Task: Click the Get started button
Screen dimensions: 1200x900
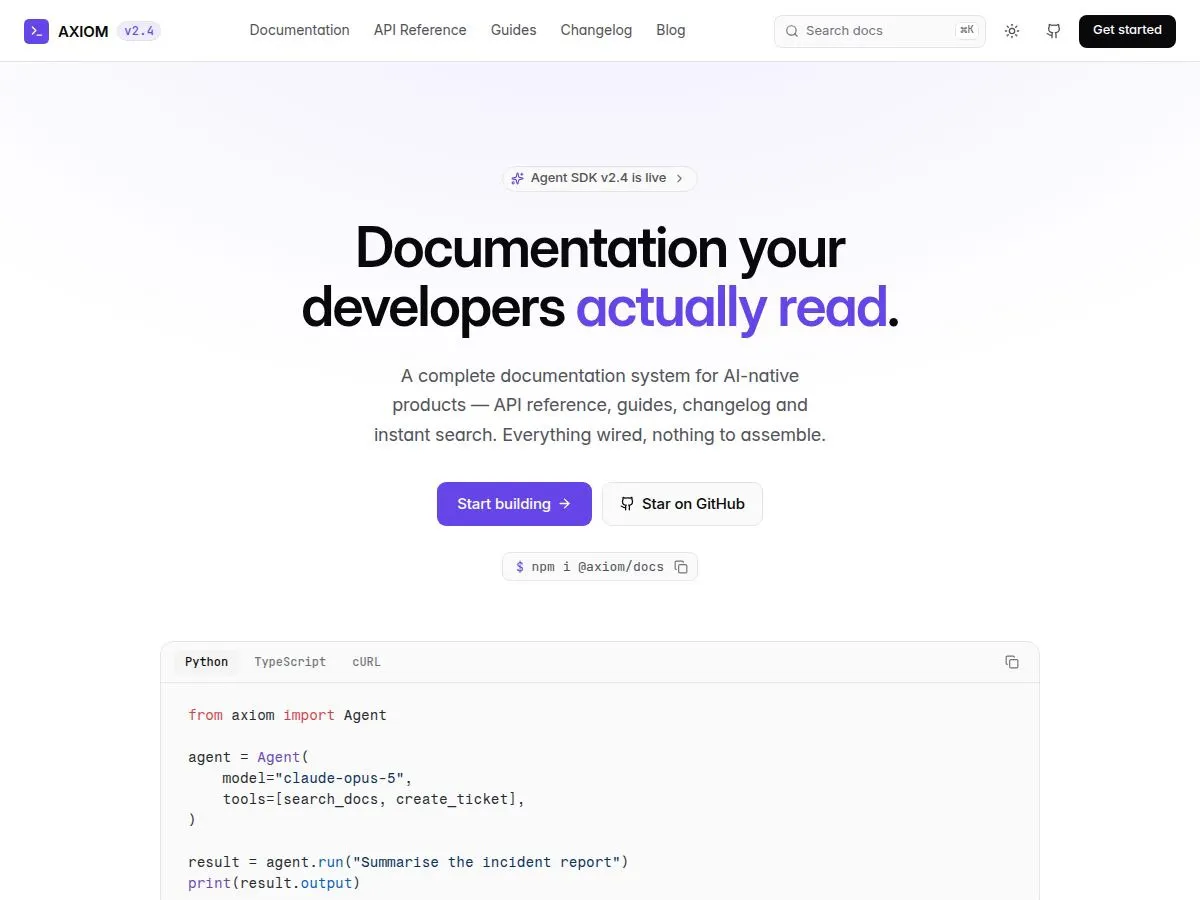Action: [1127, 31]
